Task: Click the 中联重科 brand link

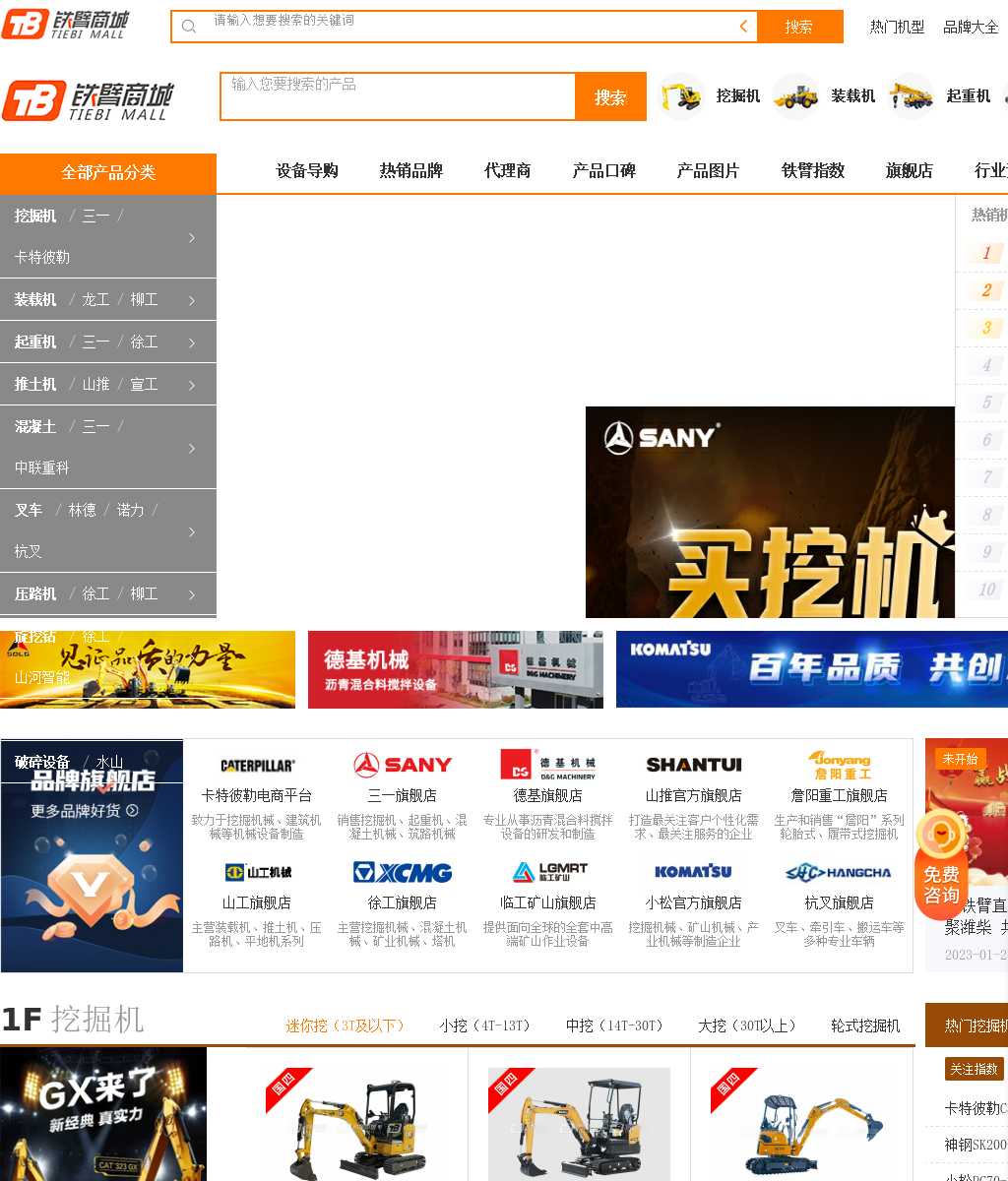Action: 42,468
